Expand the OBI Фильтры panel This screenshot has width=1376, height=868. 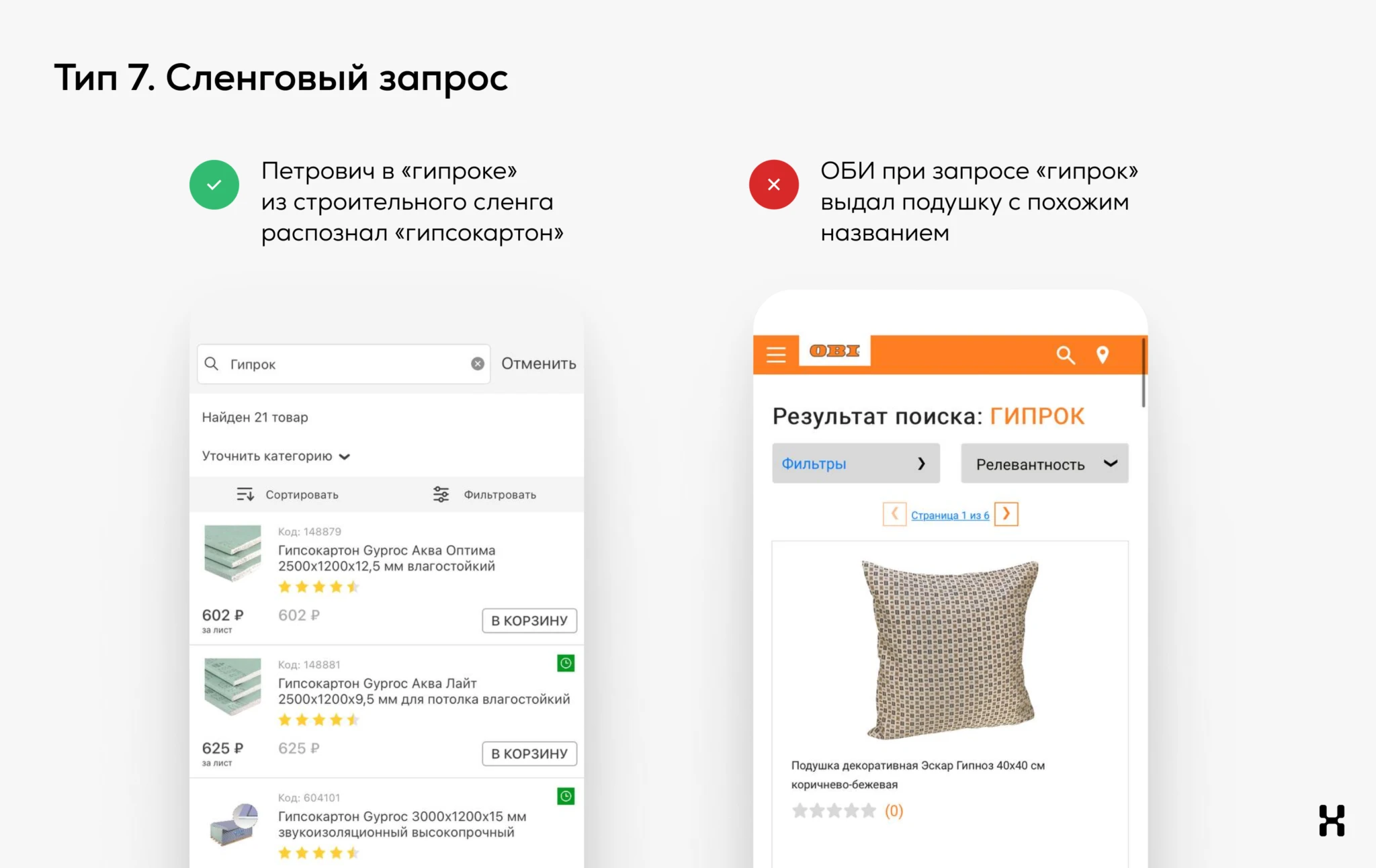click(x=856, y=464)
